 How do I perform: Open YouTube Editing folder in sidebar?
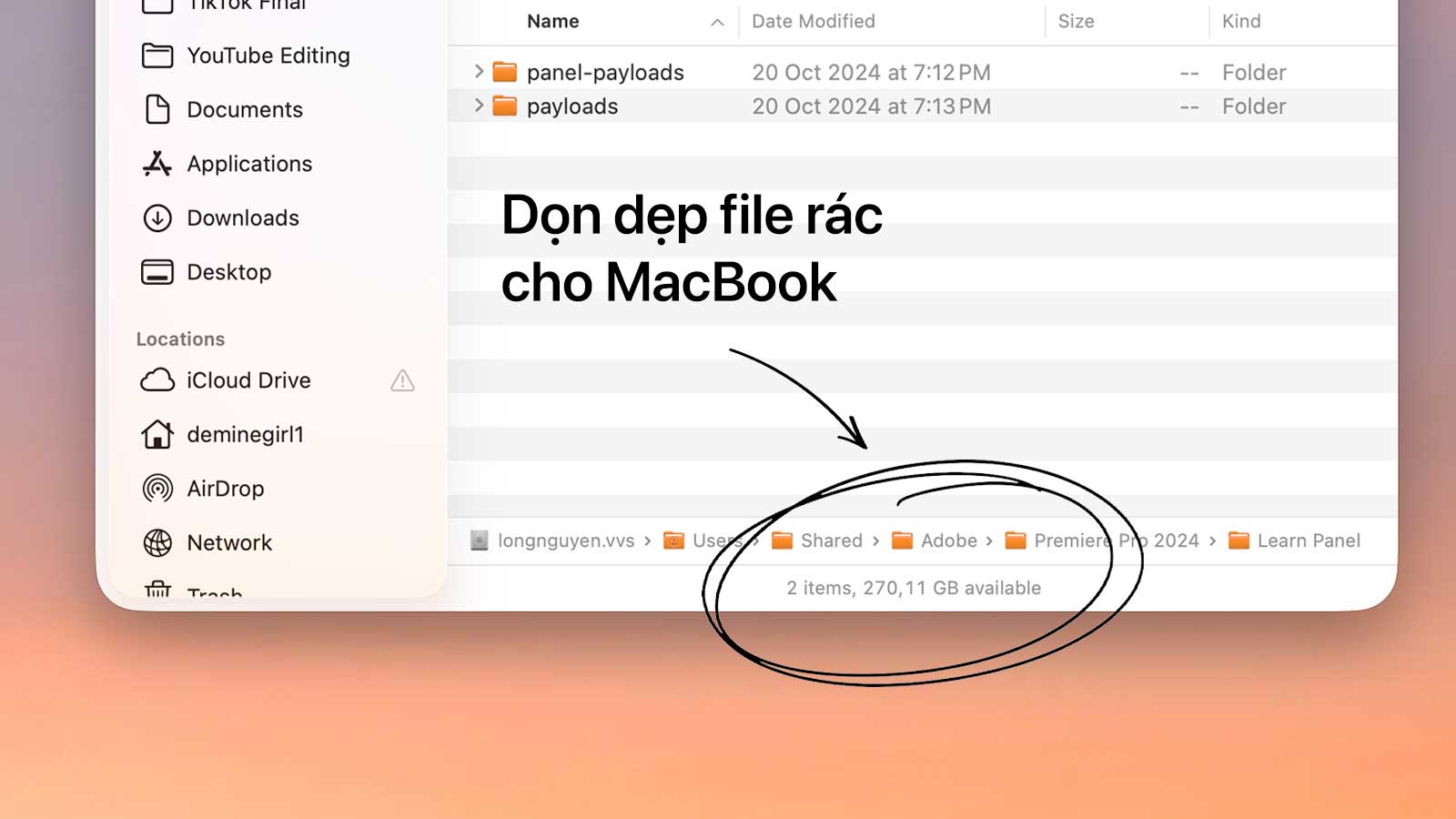(268, 56)
